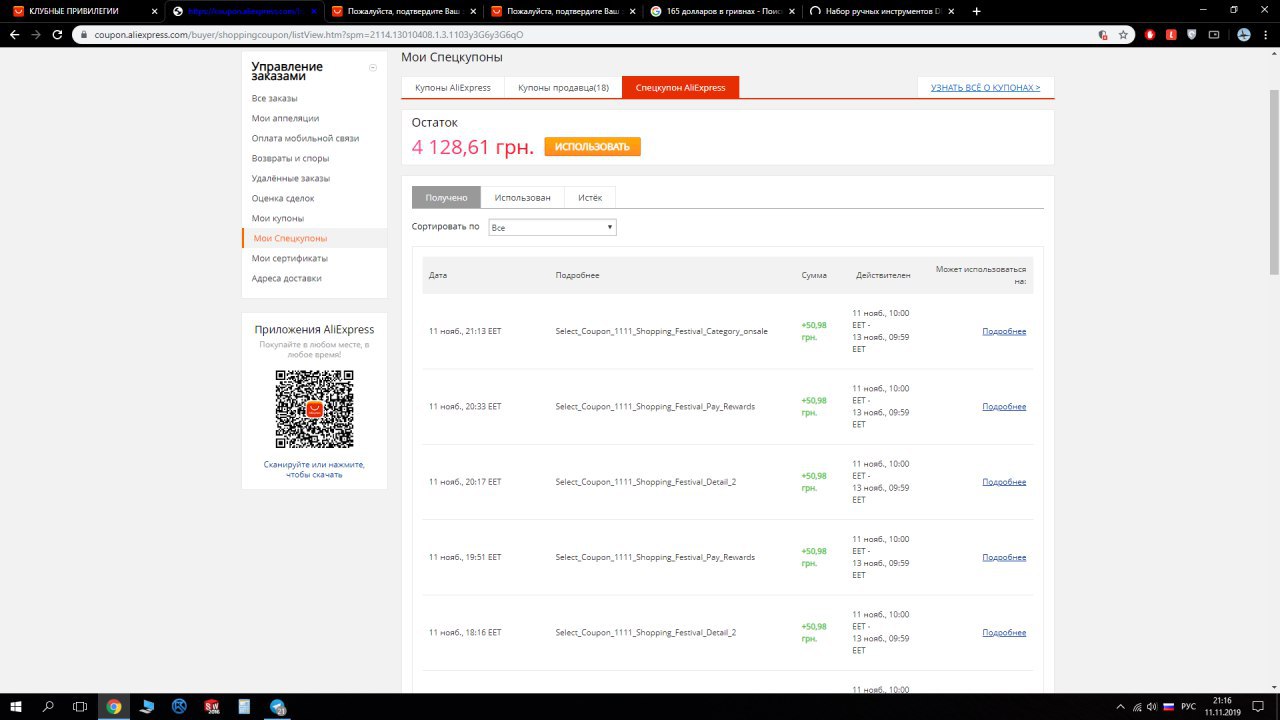Viewport: 1280px width, 720px height.
Task: Open the red square extension icon
Action: 1170,34
